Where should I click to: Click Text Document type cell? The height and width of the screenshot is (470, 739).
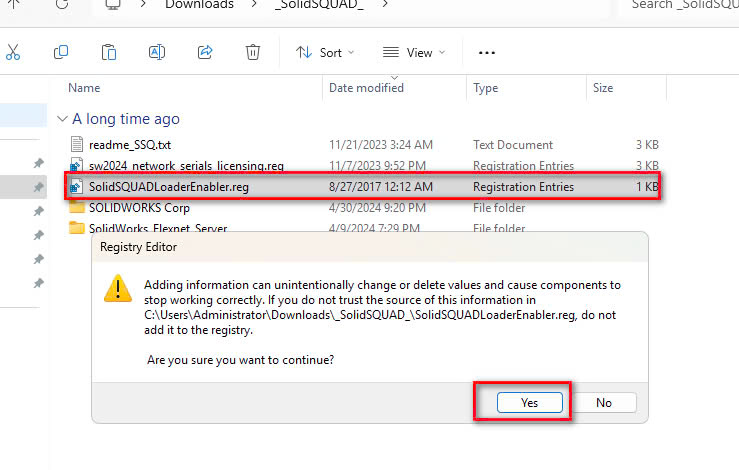point(513,145)
